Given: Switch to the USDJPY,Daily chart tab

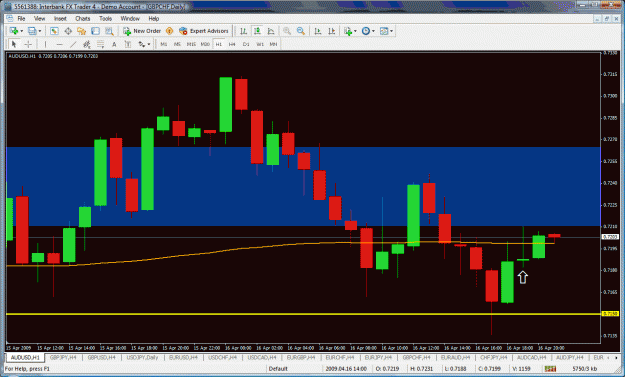Looking at the screenshot, I should (x=142, y=357).
